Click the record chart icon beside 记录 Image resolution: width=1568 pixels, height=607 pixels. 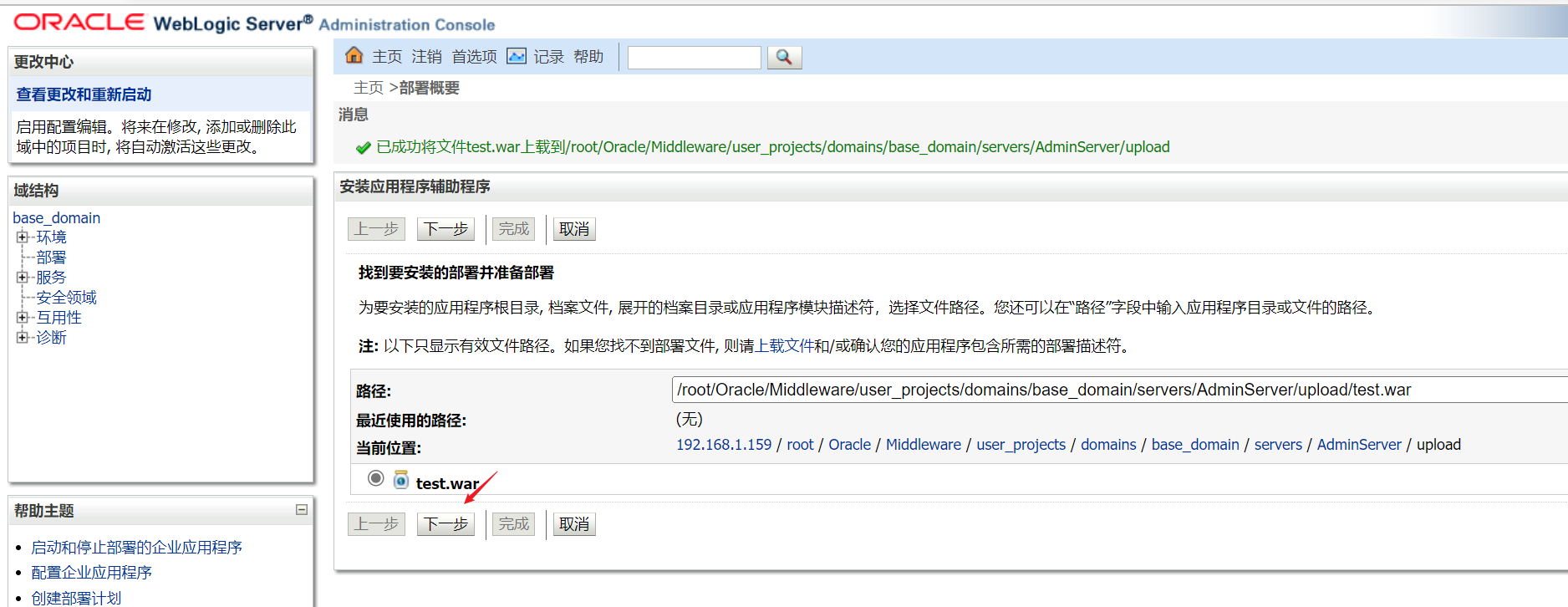point(517,56)
